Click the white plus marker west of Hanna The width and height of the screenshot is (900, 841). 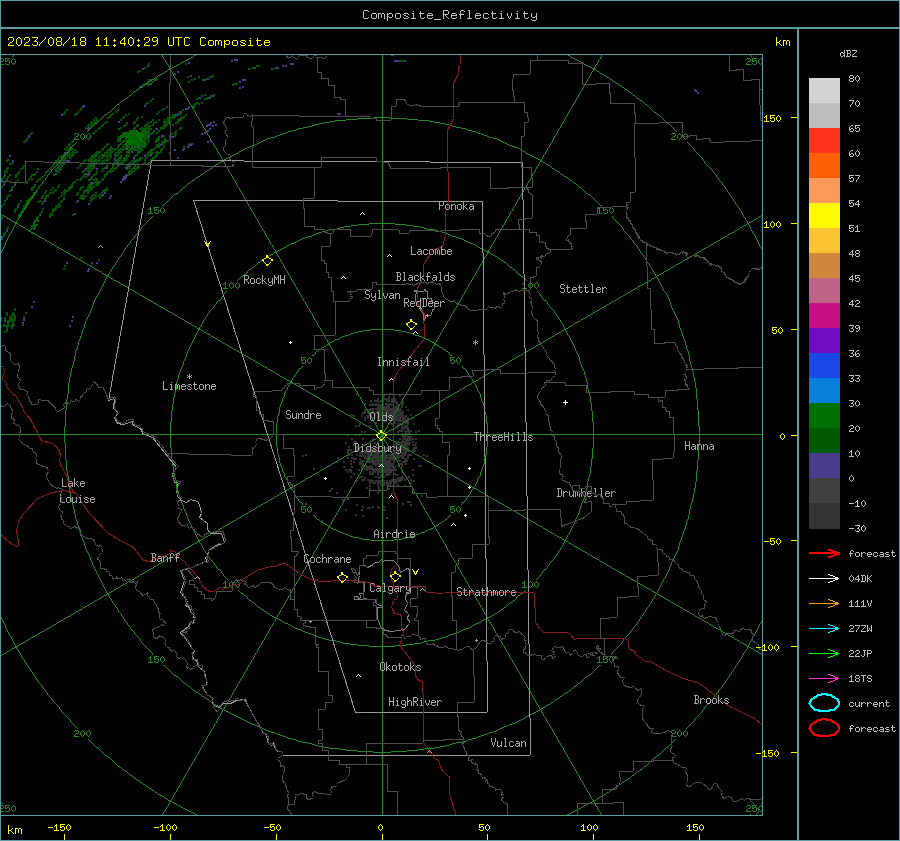[x=565, y=402]
